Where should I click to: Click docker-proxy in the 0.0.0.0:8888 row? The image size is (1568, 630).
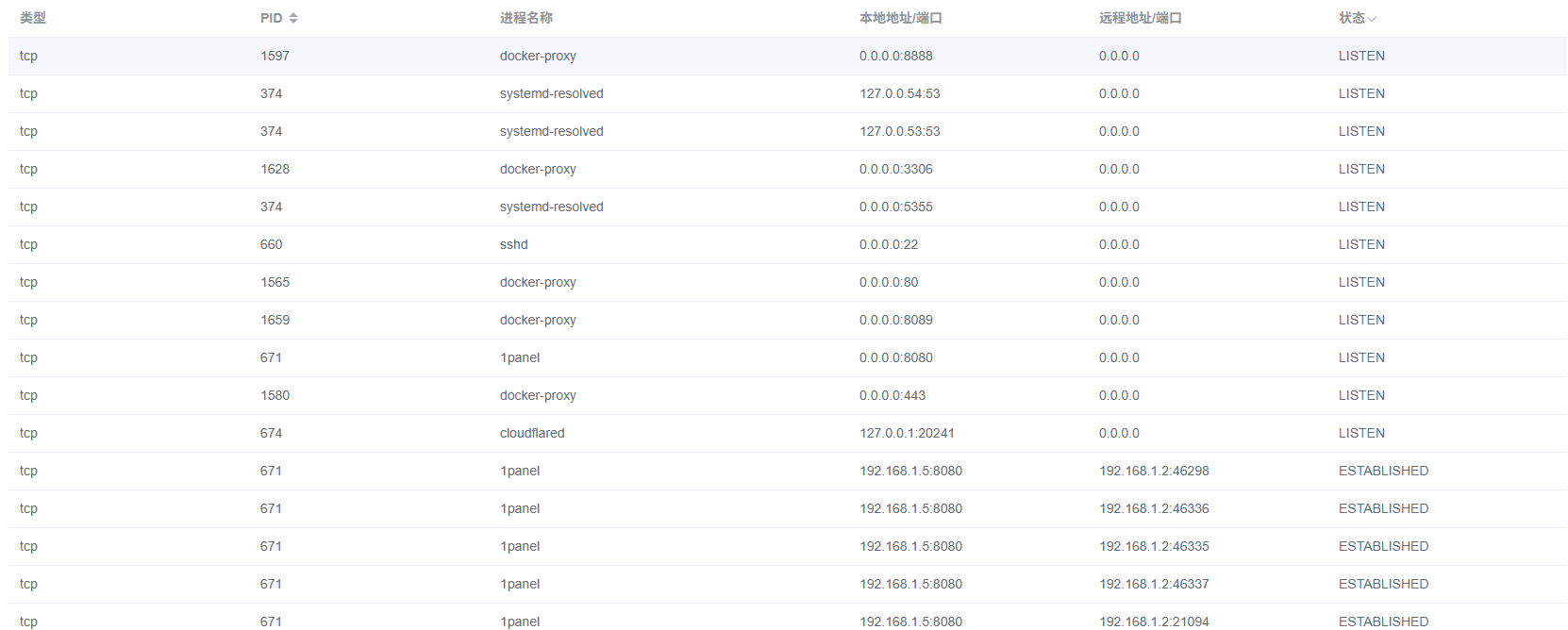point(538,56)
